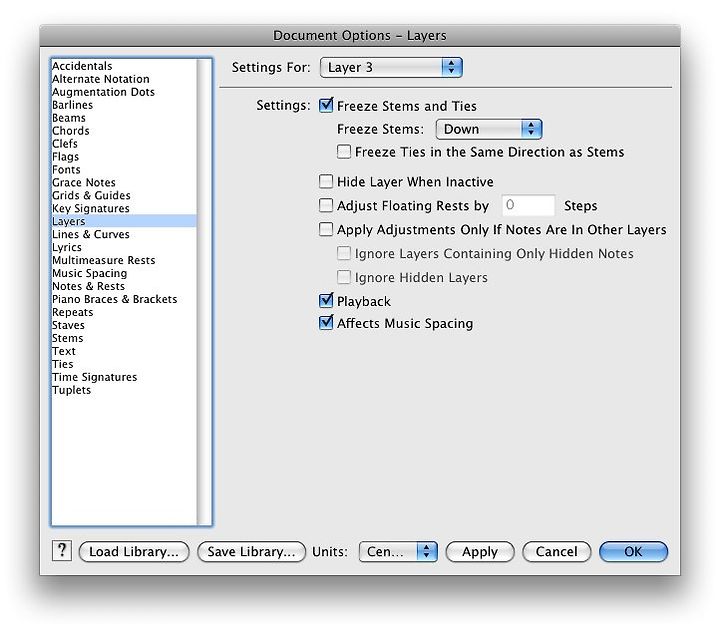The image size is (720, 630).
Task: Check Hide Layer When Inactive
Action: (x=326, y=181)
